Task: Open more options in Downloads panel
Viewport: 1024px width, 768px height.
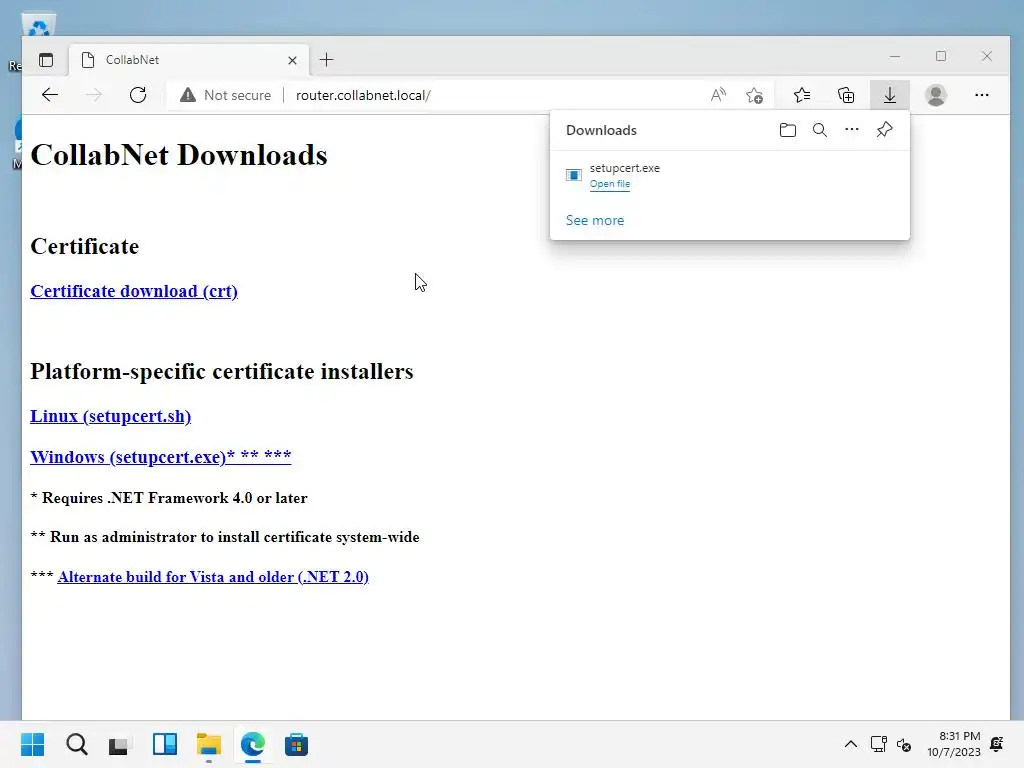Action: tap(852, 129)
